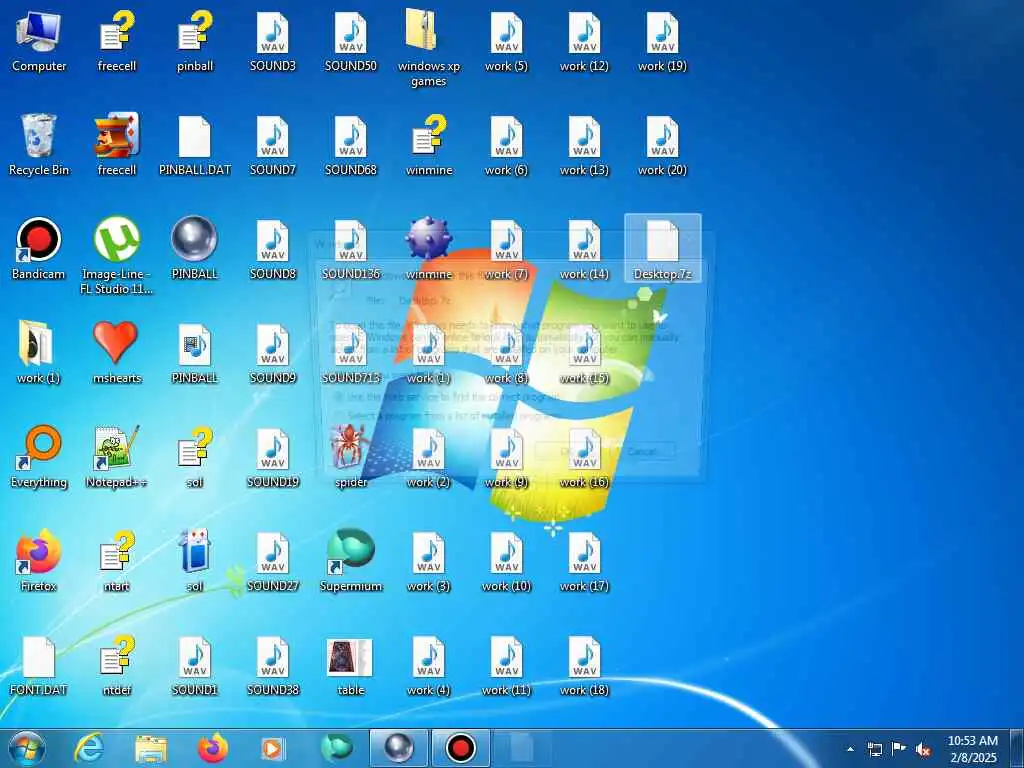Select the Bandicam desktop shortcut
The width and height of the screenshot is (1024, 768).
(39, 249)
